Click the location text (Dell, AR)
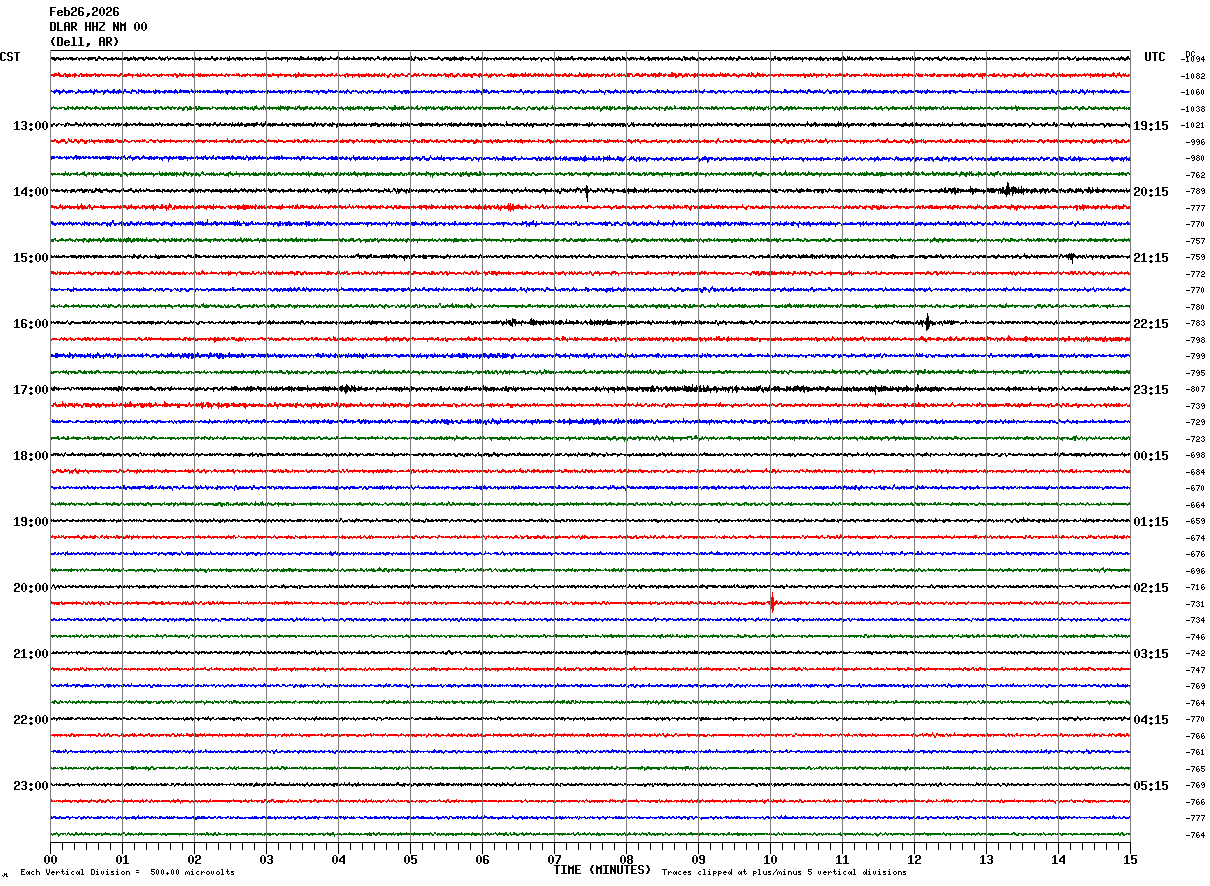This screenshot has height=886, width=1210. click(84, 42)
